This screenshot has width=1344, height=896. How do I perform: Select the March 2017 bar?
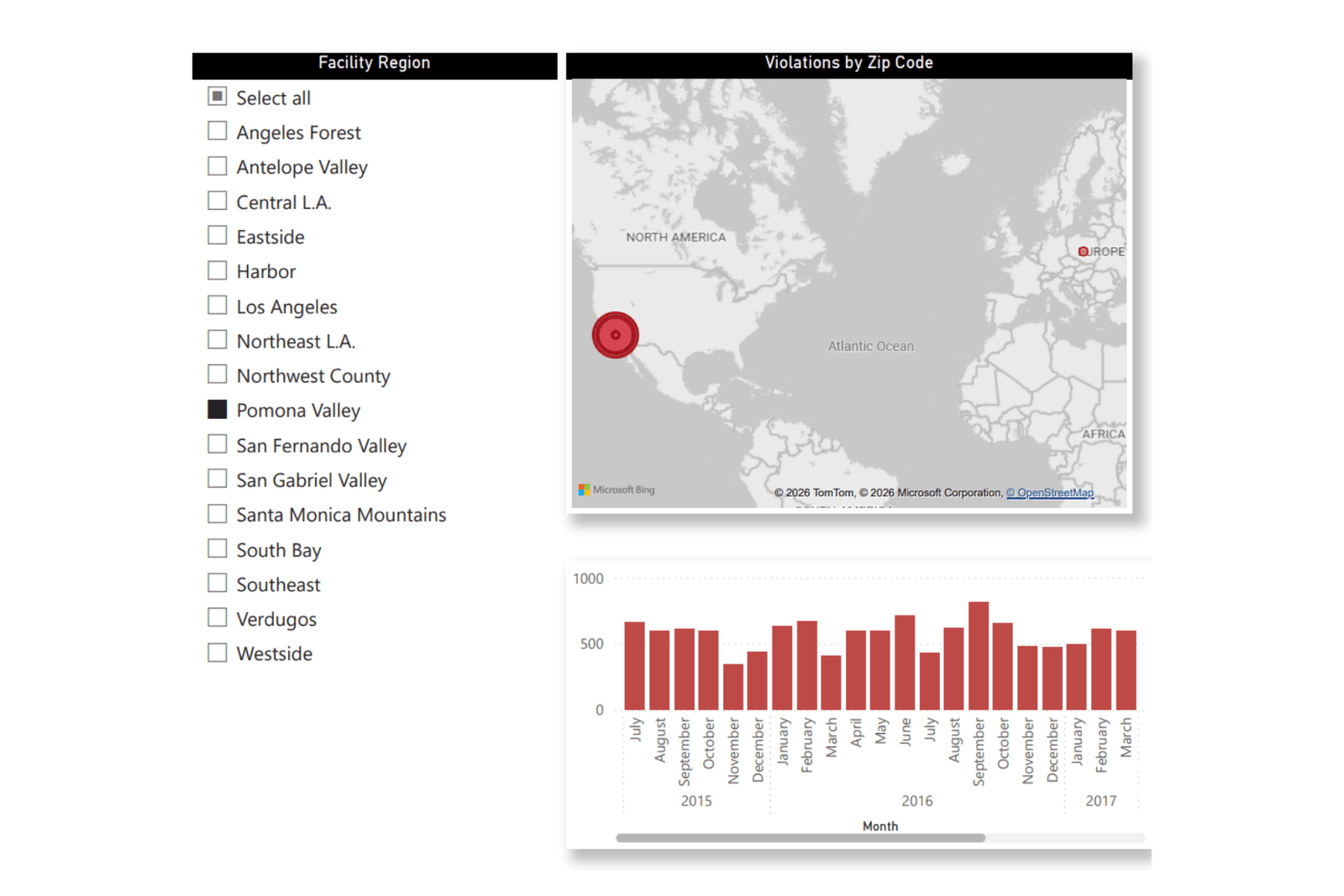point(1126,670)
